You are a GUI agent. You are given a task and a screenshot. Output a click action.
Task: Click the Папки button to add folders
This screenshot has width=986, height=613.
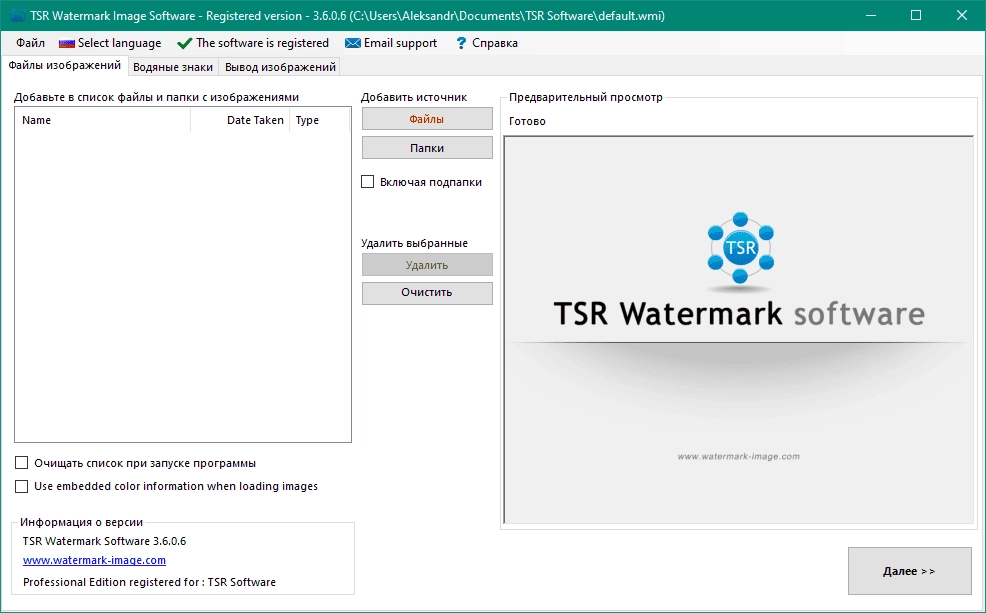tap(427, 148)
